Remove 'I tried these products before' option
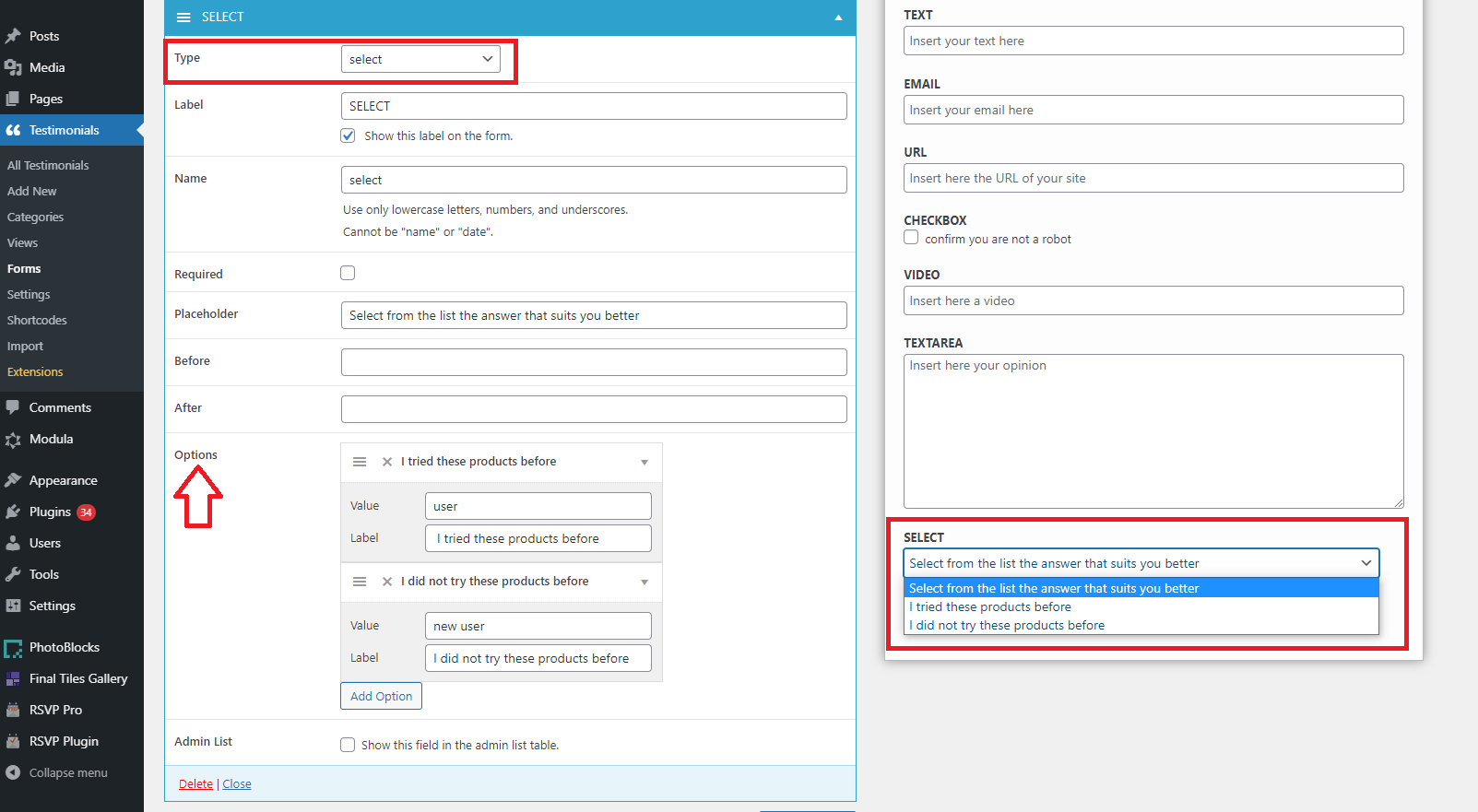 coord(387,462)
